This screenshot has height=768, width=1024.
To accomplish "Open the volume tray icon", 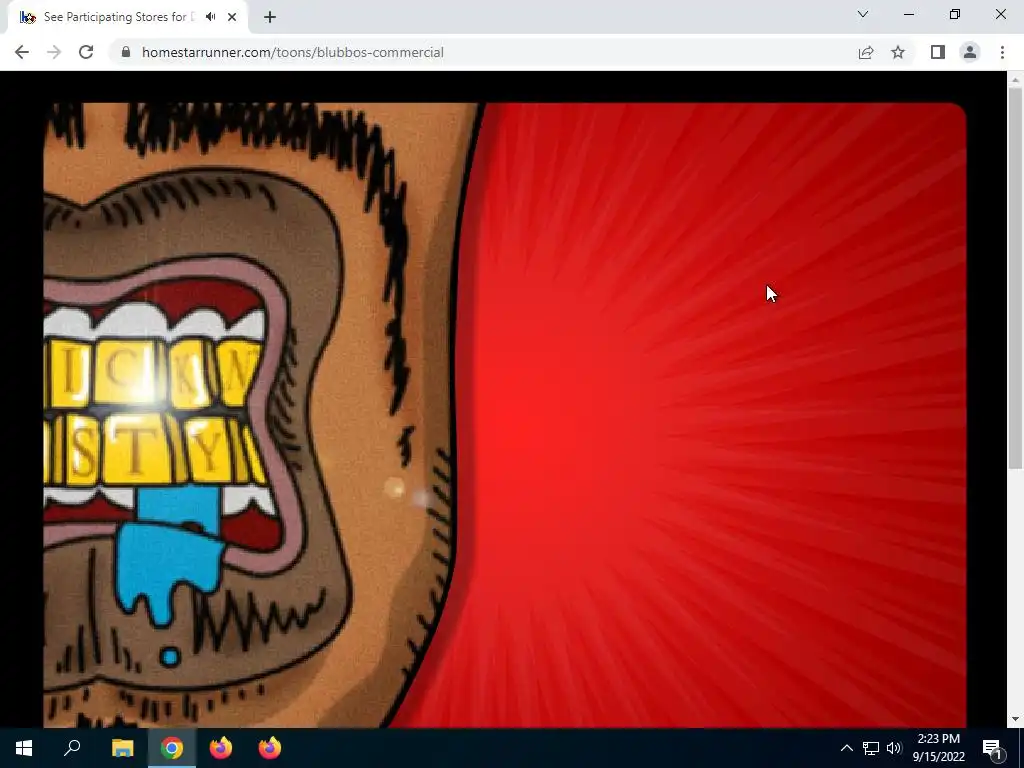I will coord(893,748).
